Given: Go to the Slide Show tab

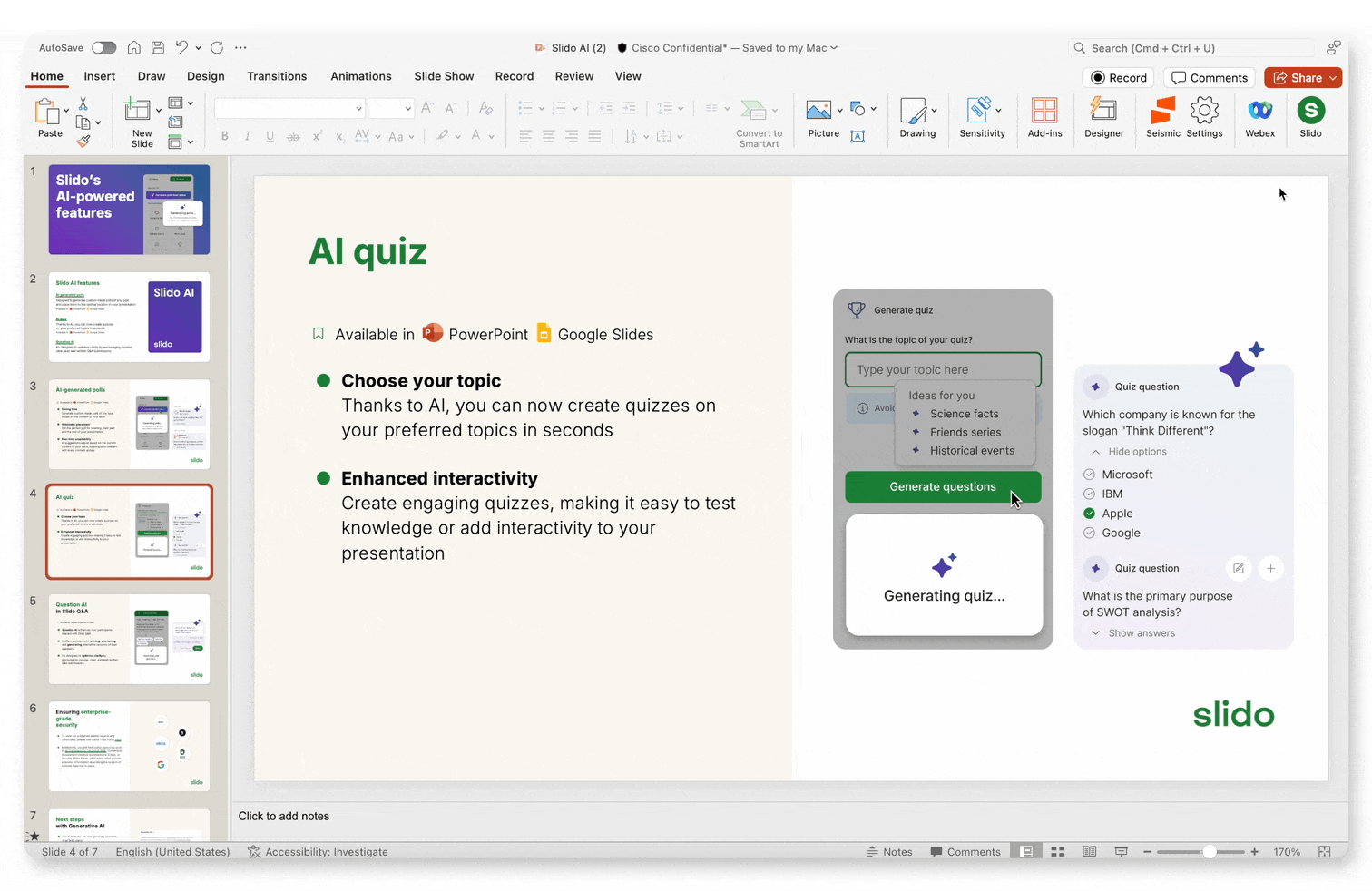Looking at the screenshot, I should pyautogui.click(x=444, y=76).
